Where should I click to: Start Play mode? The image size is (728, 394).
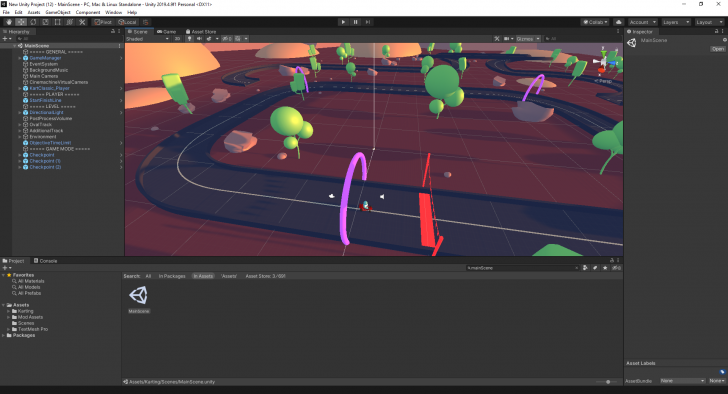343,22
